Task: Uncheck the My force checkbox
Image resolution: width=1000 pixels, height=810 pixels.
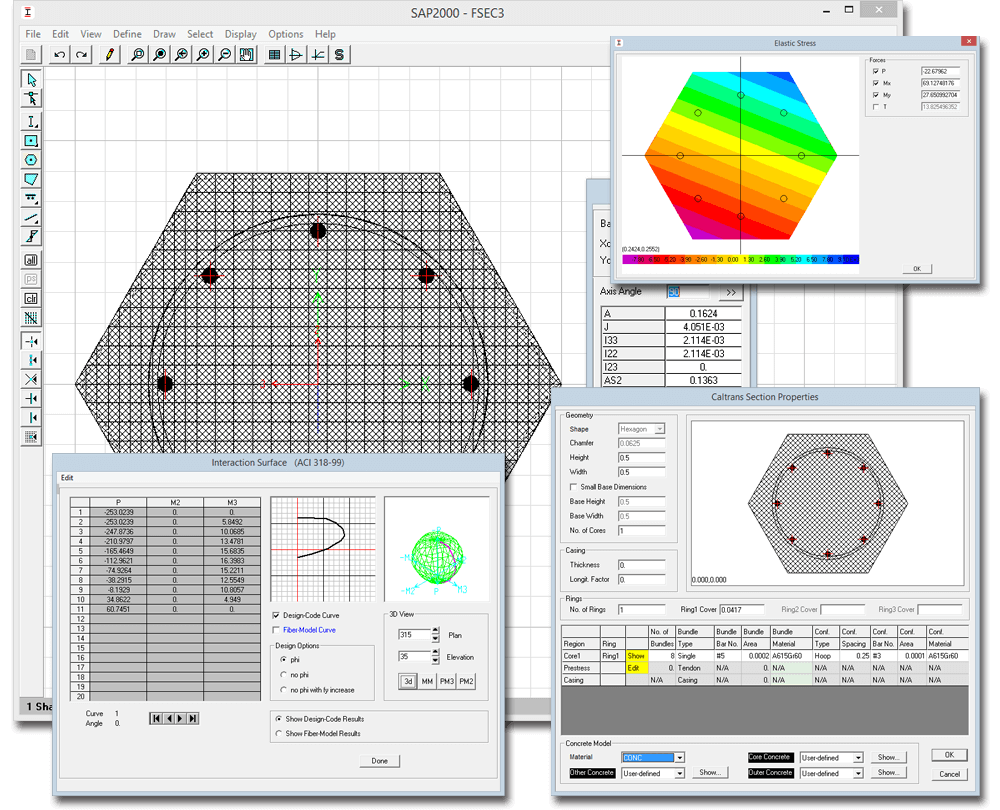Action: tap(876, 95)
